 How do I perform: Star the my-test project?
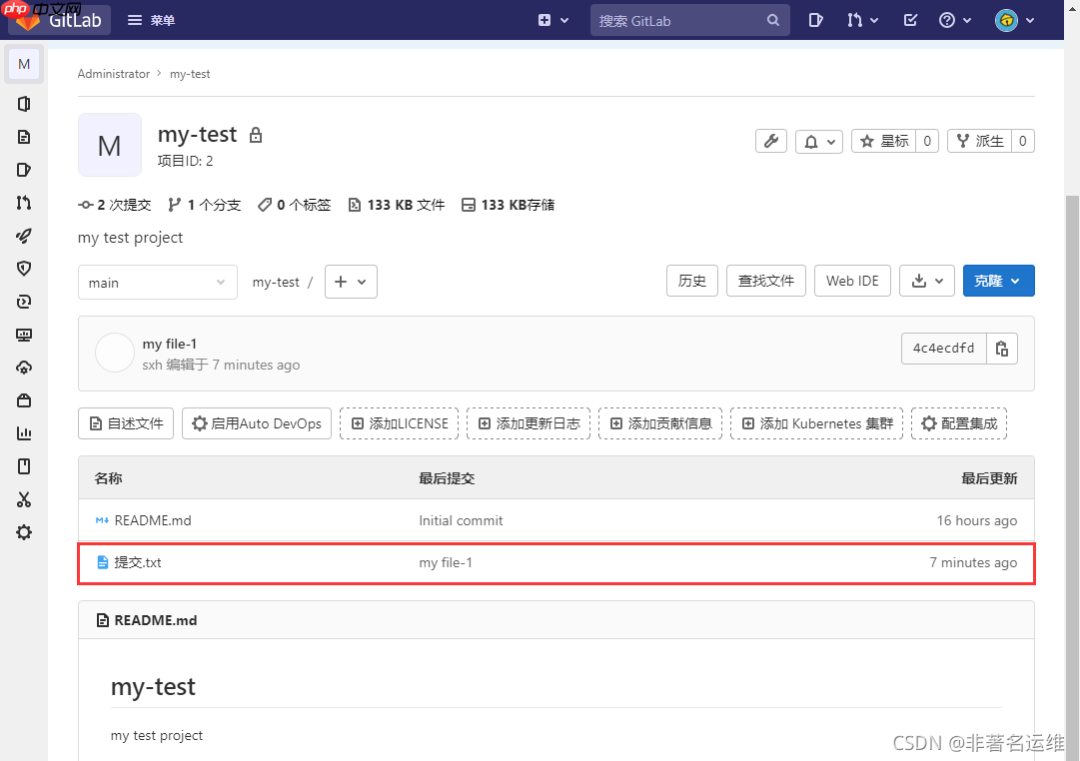pyautogui.click(x=886, y=140)
